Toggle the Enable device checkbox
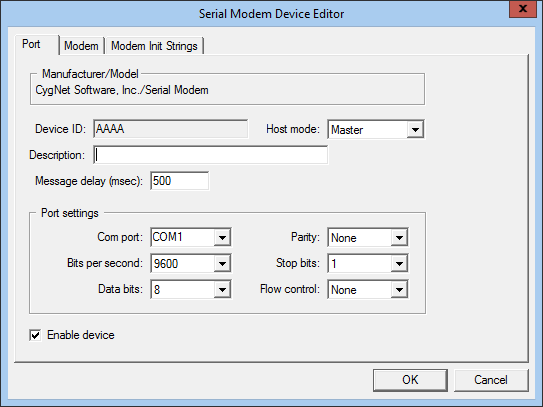The image size is (543, 407). (x=35, y=335)
